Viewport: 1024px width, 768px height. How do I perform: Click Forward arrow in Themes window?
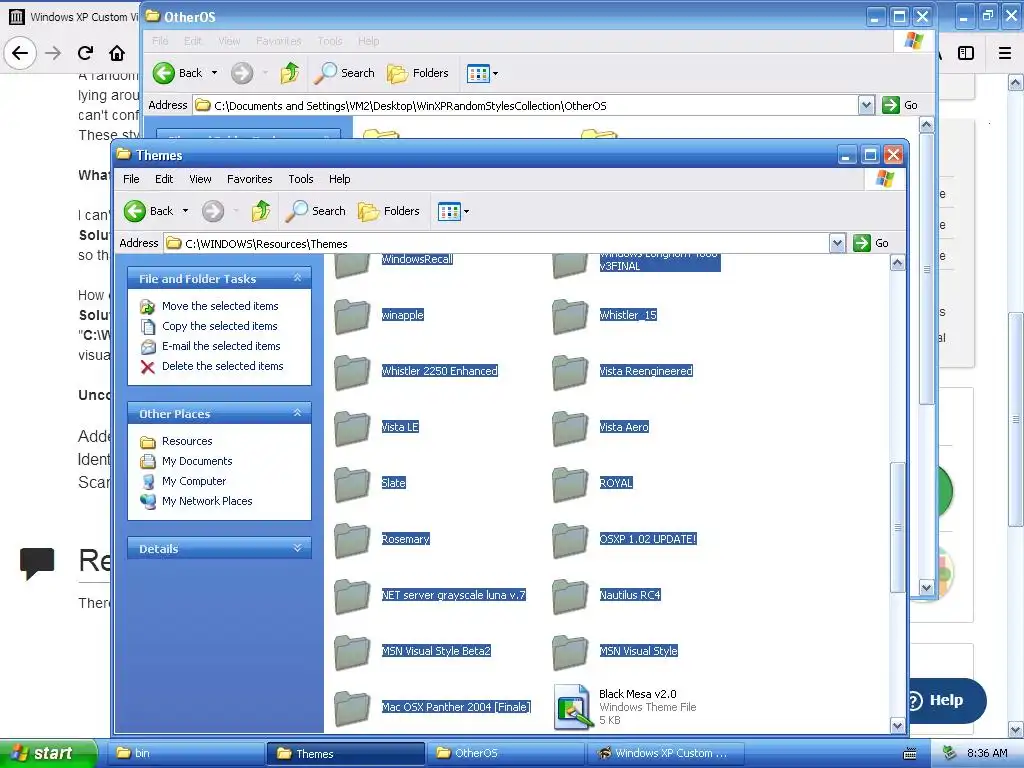point(212,211)
